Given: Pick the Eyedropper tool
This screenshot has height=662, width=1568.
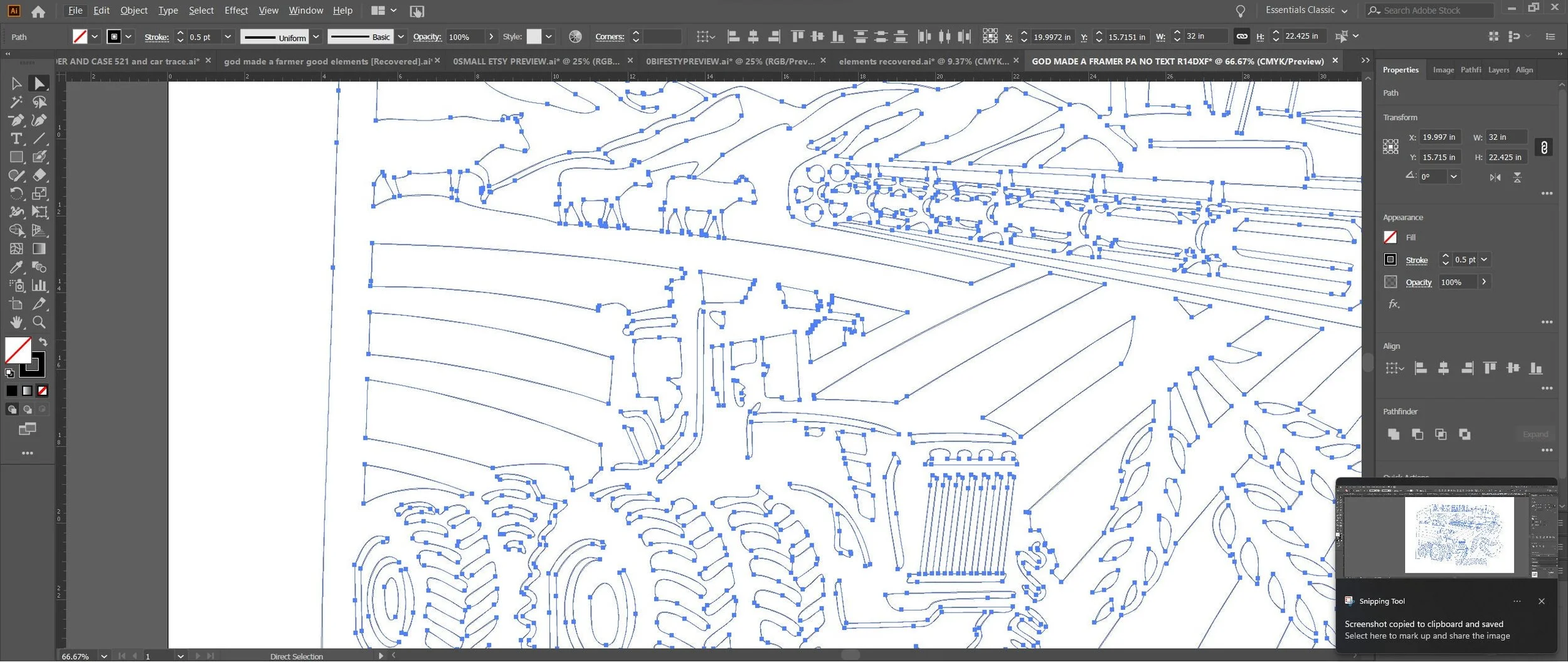Looking at the screenshot, I should pos(16,267).
